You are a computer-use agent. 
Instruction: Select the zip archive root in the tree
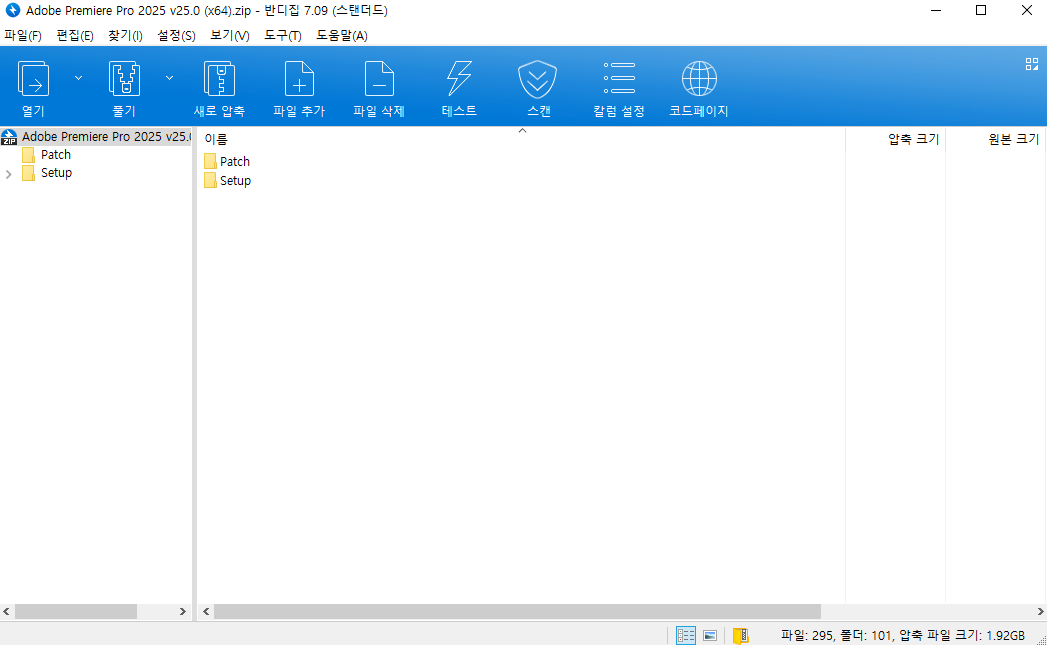tap(96, 137)
